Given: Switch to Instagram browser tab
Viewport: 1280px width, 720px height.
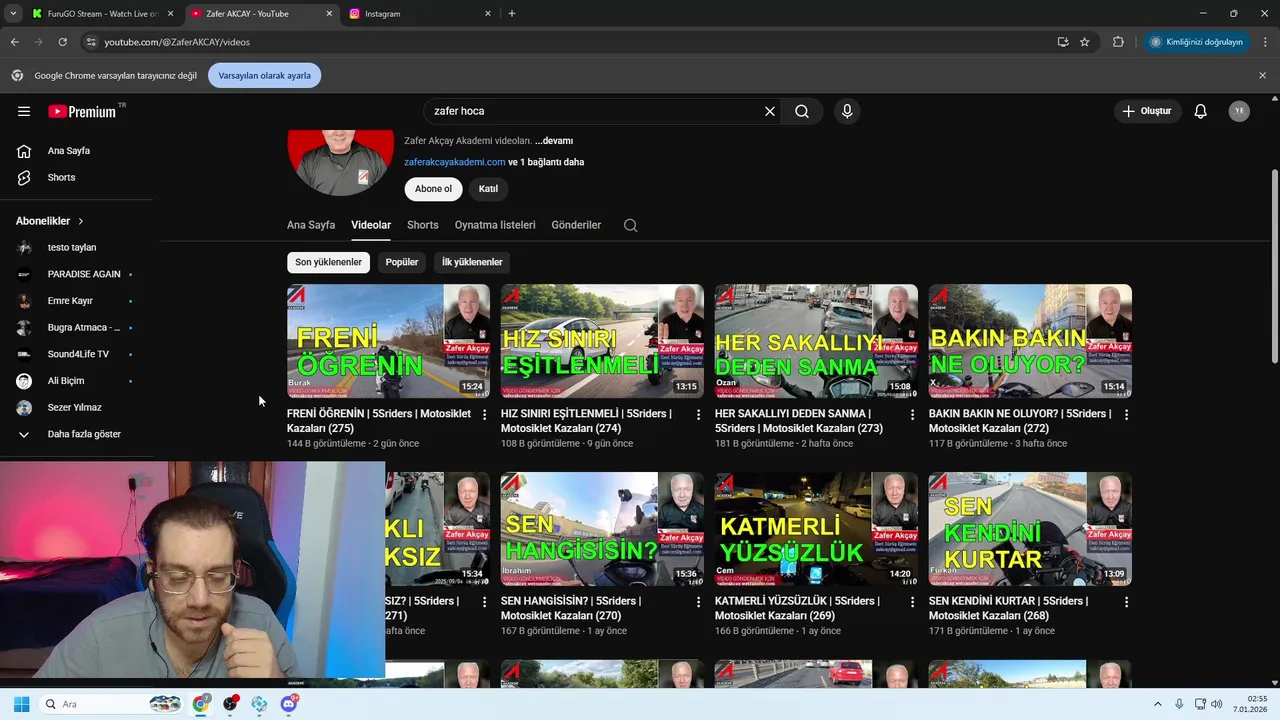Looking at the screenshot, I should (420, 14).
